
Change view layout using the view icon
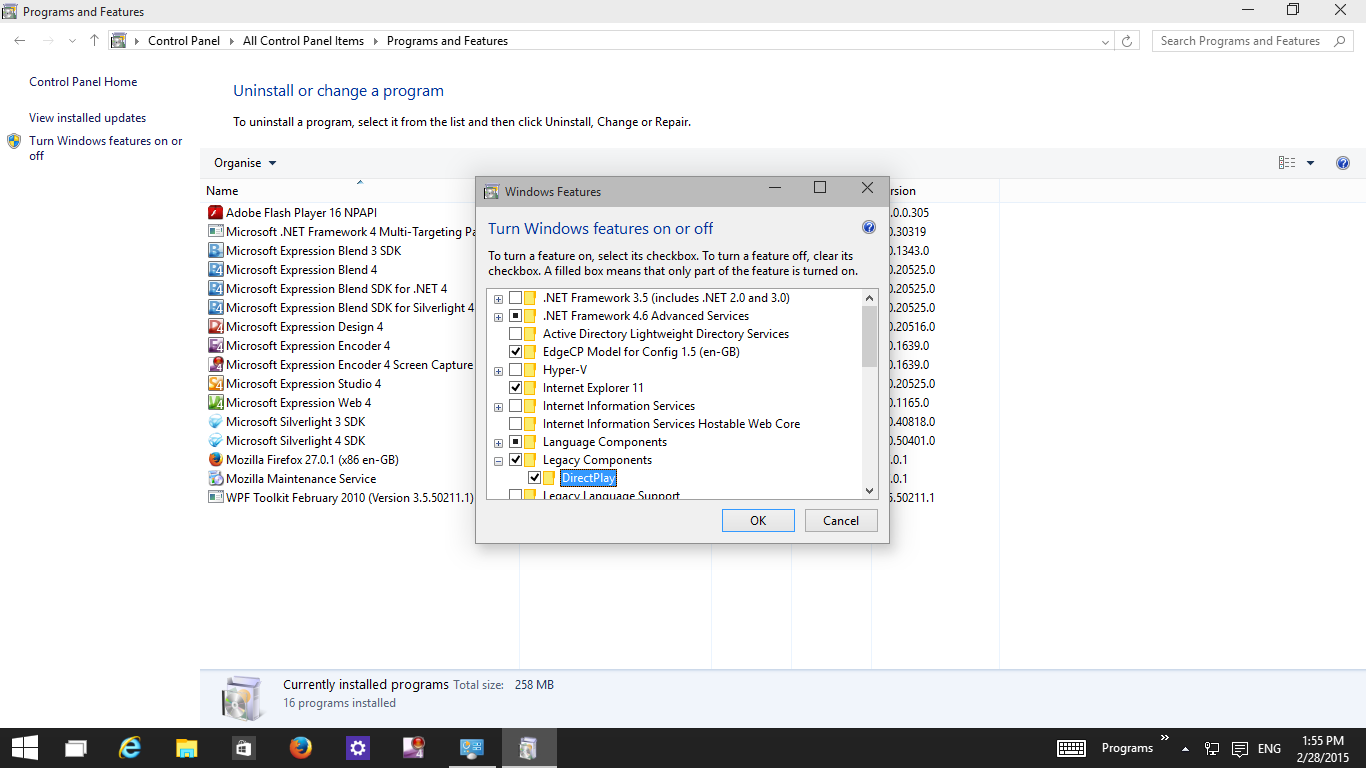(1287, 163)
